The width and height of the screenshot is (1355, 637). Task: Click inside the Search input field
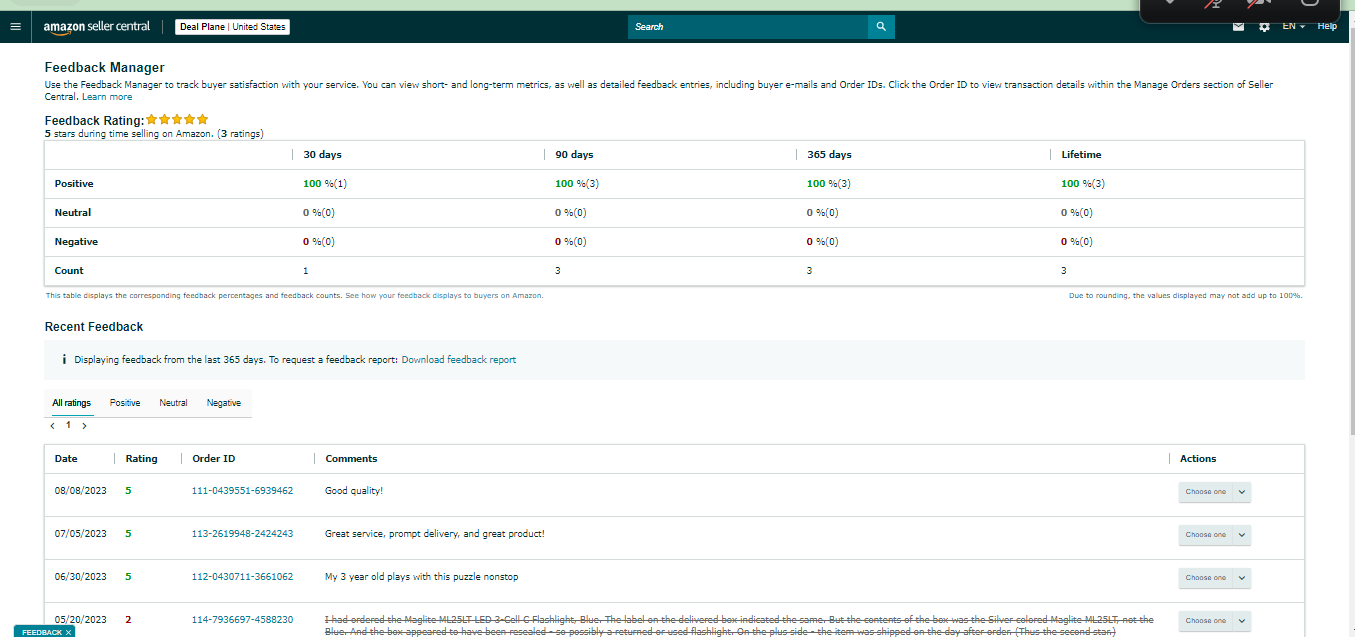tap(748, 27)
